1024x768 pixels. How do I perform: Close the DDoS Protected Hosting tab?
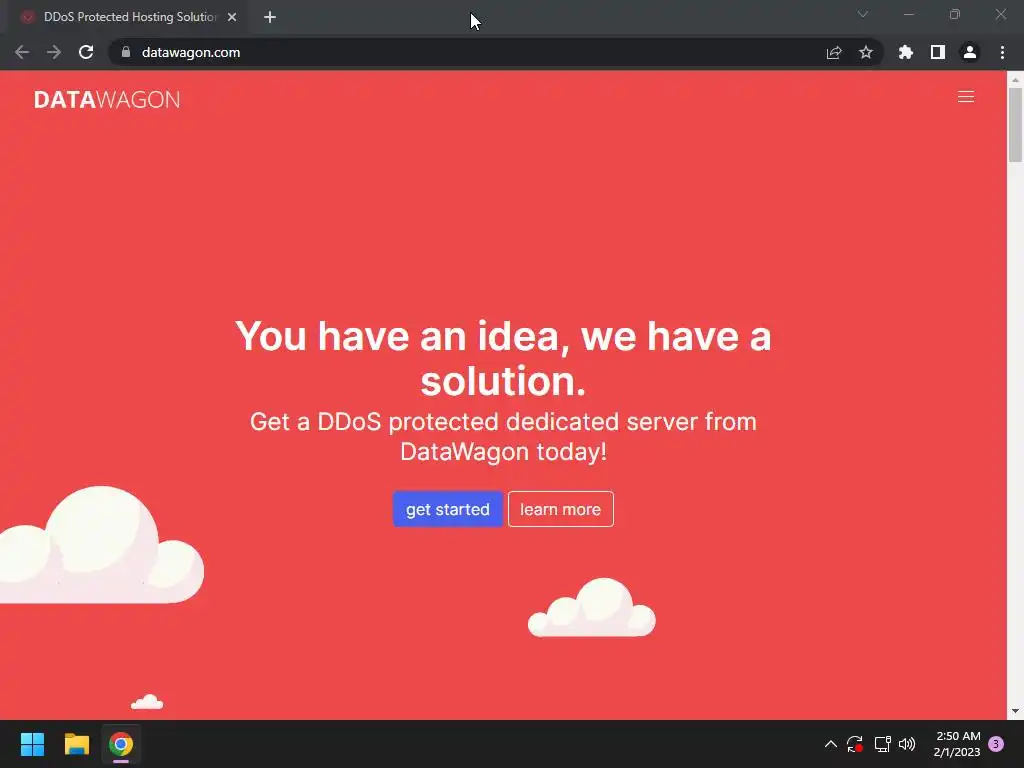pos(232,17)
